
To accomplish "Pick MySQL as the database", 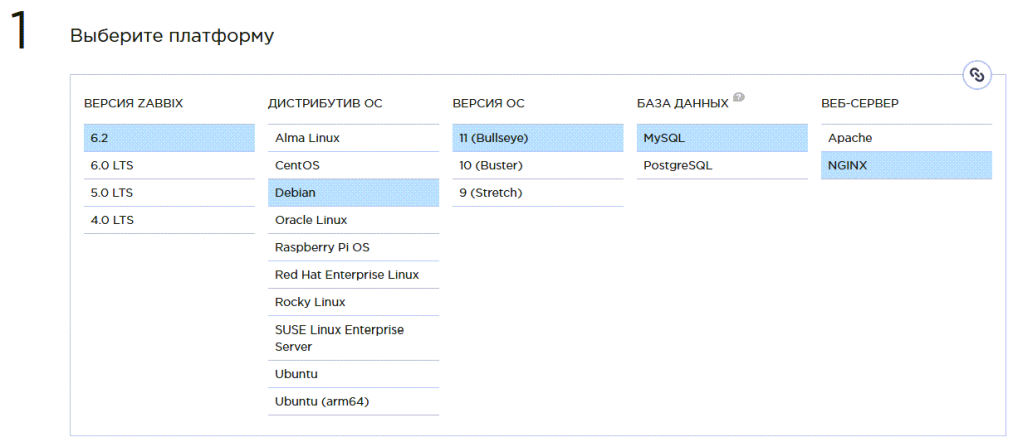I will pyautogui.click(x=722, y=138).
